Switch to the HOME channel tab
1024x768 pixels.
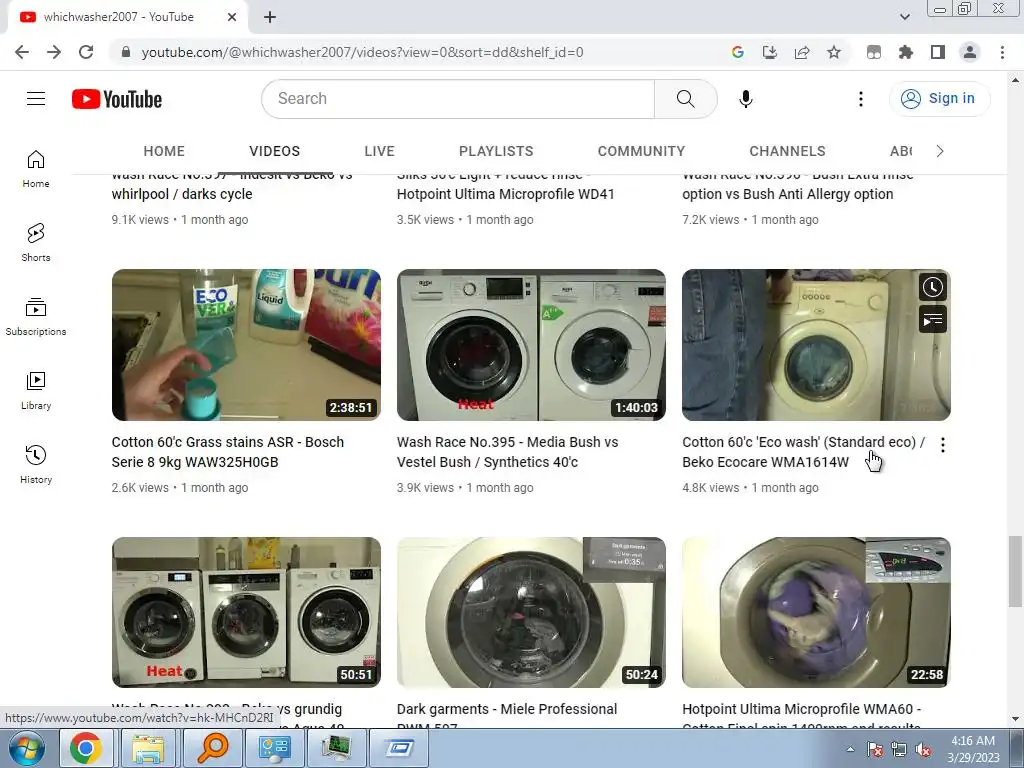164,151
